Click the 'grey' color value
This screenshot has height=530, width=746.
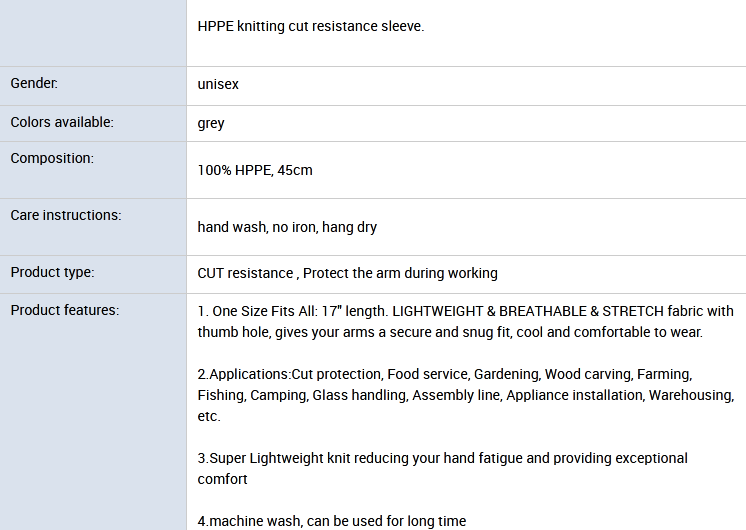[x=211, y=123]
